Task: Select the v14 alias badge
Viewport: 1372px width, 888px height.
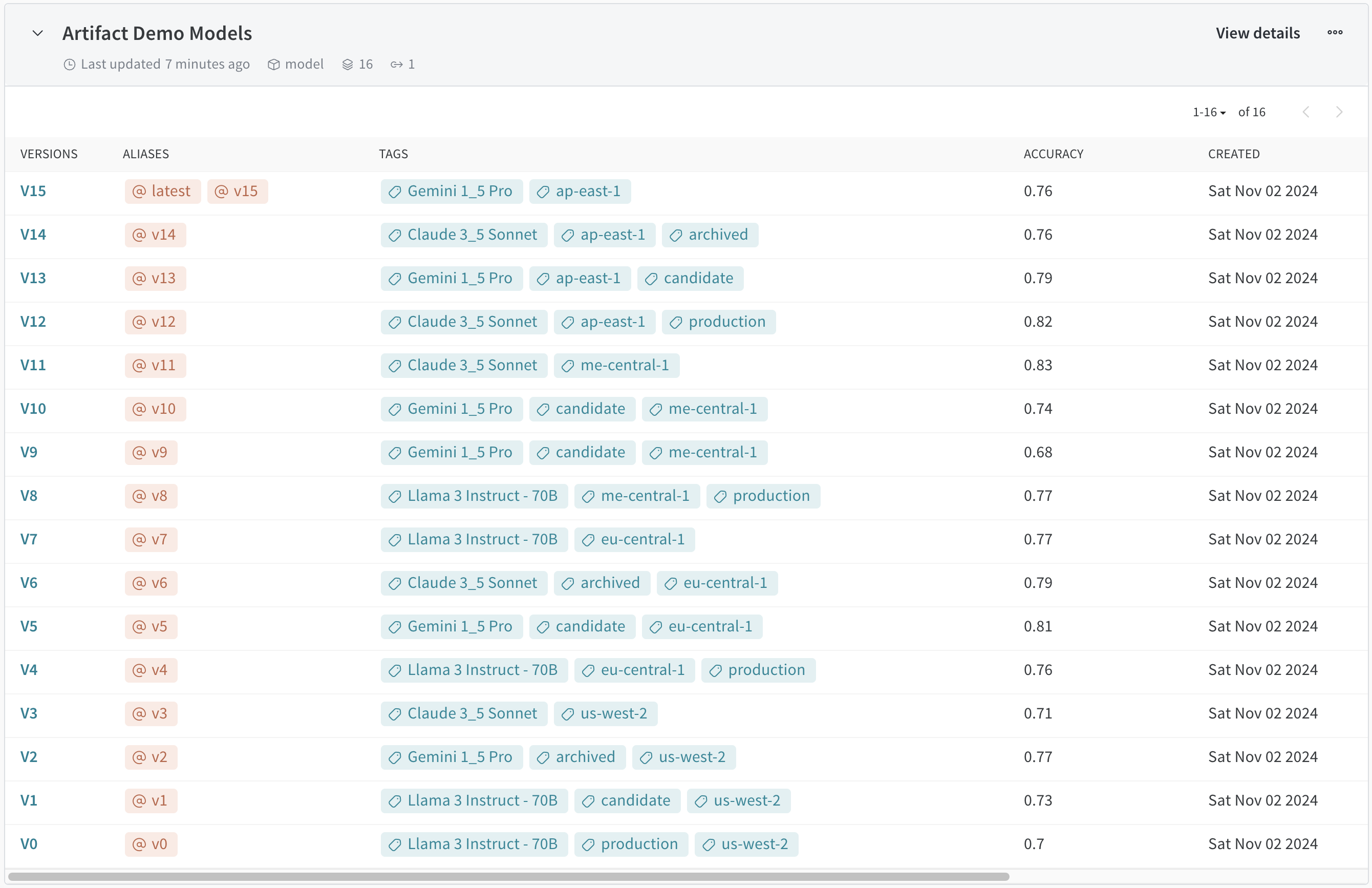Action: 156,235
